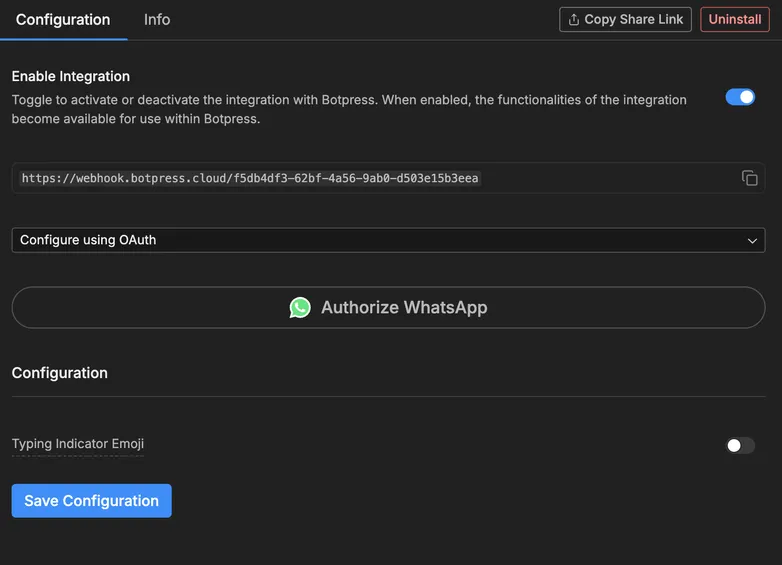
Task: Click the WhatsApp logo icon
Action: point(300,308)
